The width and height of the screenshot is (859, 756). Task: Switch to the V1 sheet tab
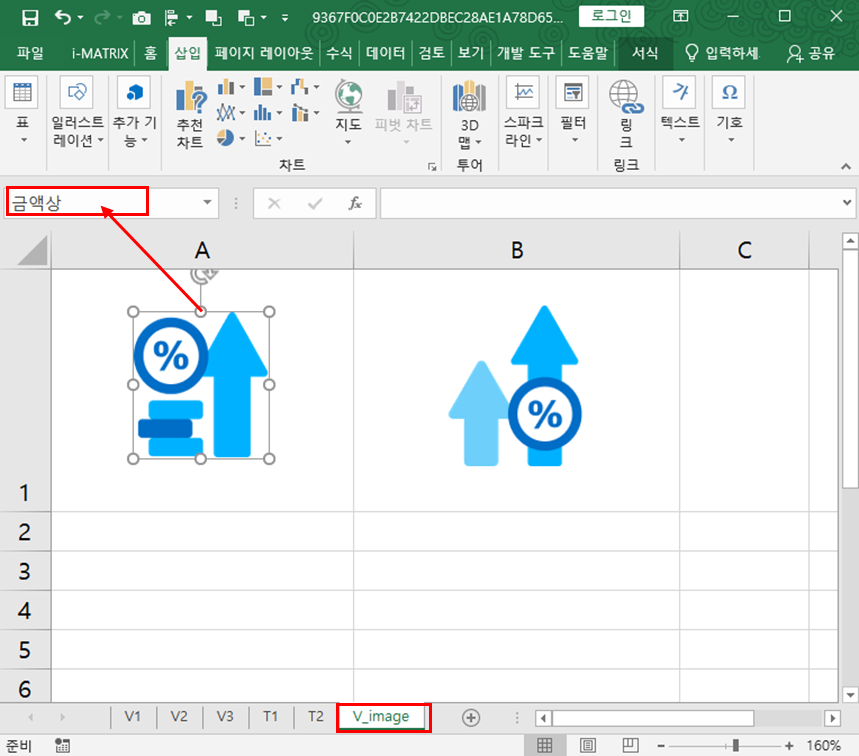tap(133, 717)
